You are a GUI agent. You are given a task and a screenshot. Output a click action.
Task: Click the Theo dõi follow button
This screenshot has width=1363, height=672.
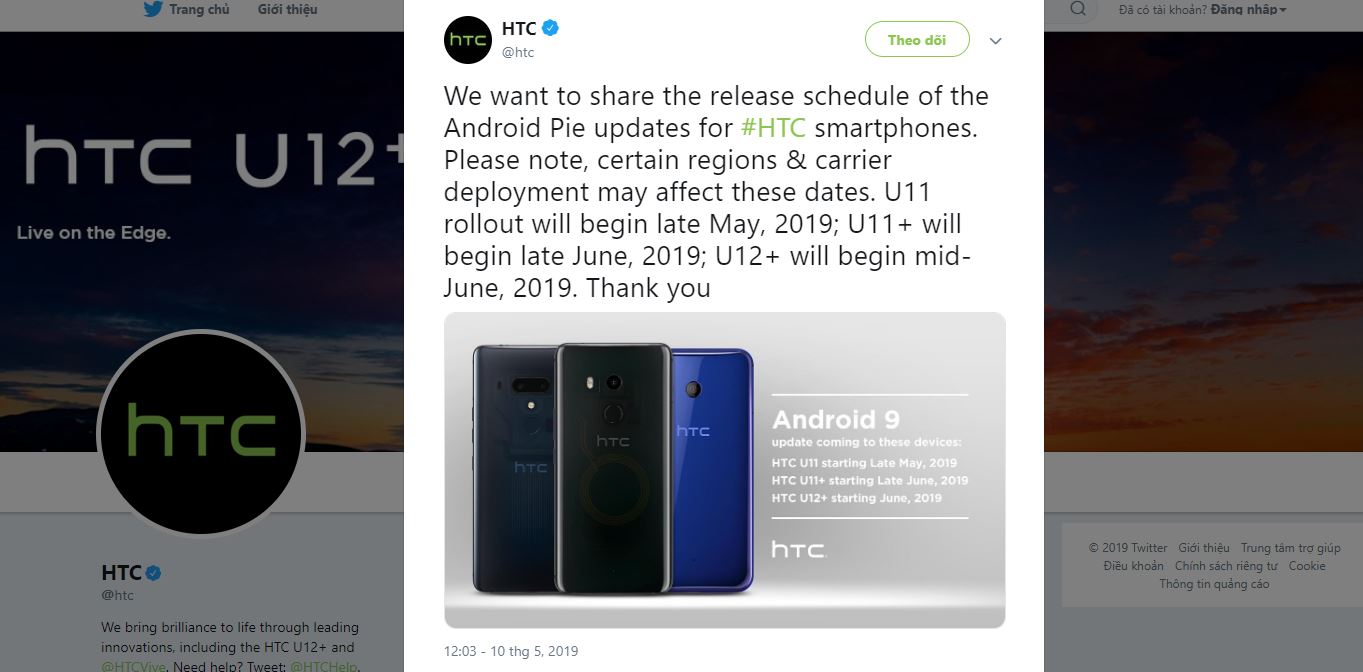pyautogui.click(x=917, y=40)
